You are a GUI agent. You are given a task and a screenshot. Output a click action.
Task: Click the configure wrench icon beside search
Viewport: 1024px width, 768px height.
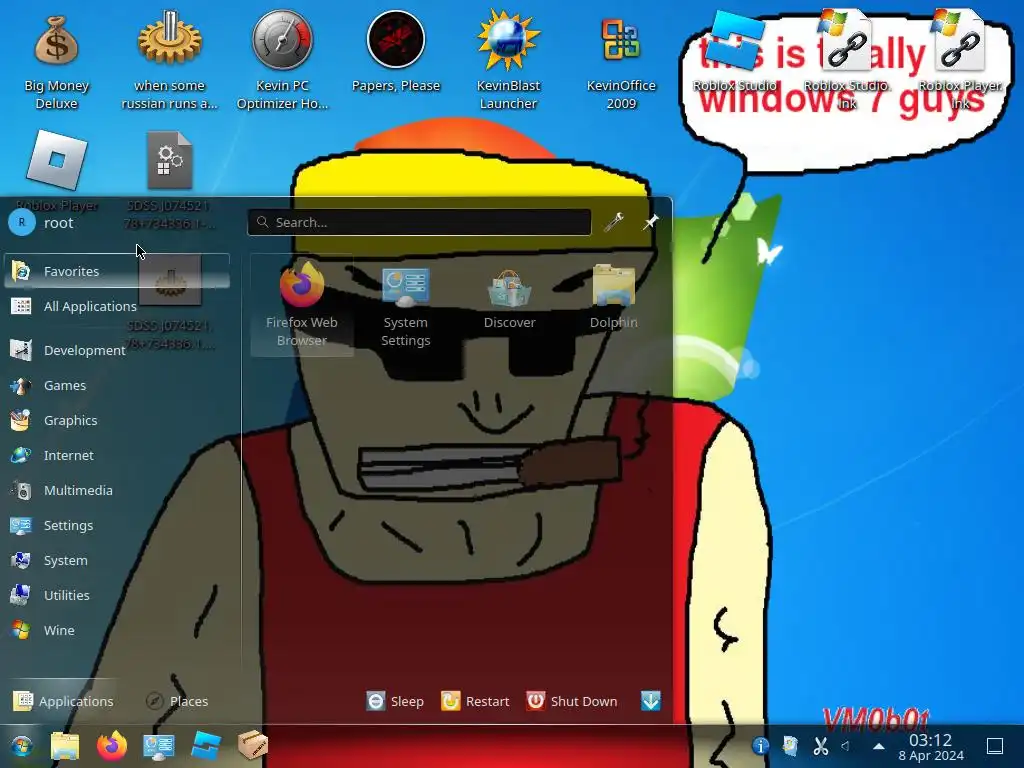click(614, 222)
